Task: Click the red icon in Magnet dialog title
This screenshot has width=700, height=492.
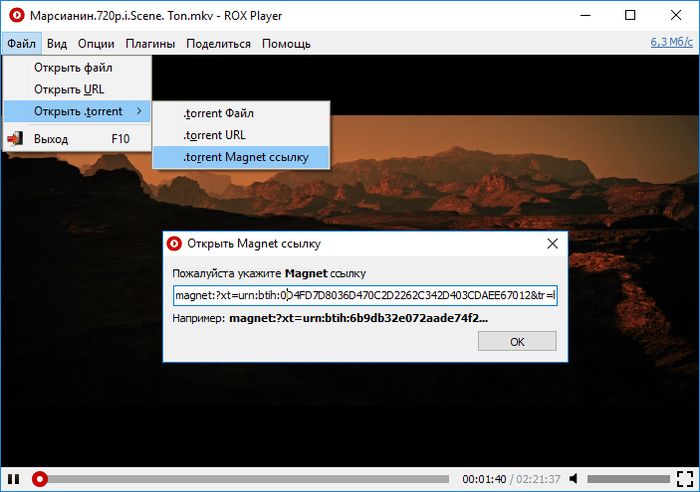Action: [x=174, y=243]
